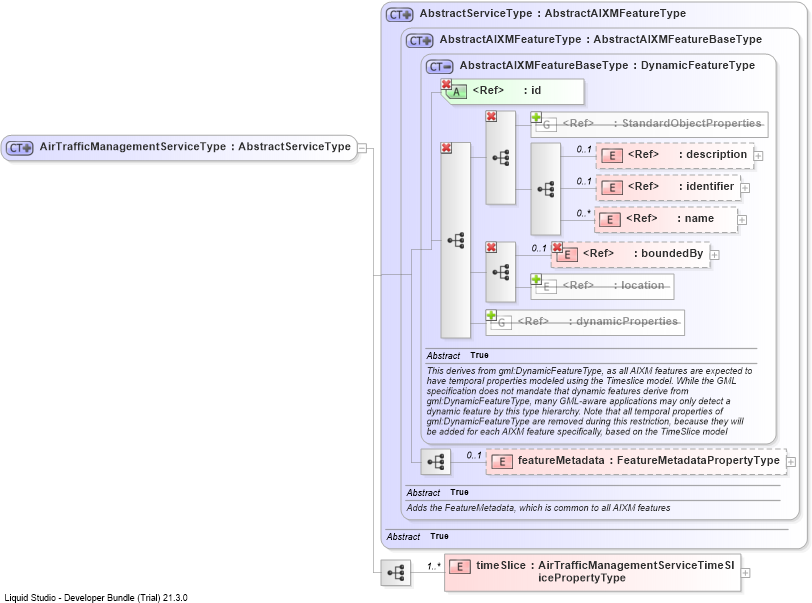Select the dynamicProperties group reference
Viewport: 812px width, 603px height.
pyautogui.click(x=585, y=322)
